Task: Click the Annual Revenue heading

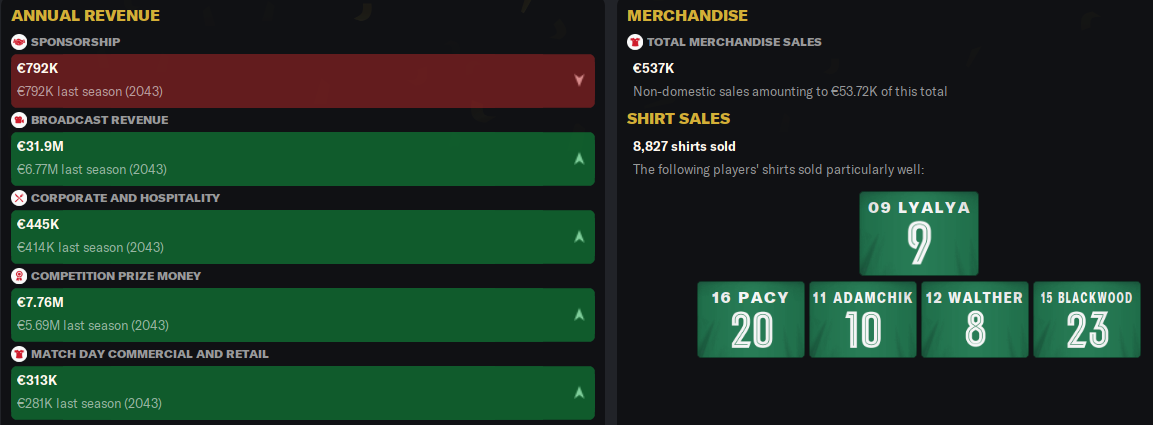Action: tap(78, 16)
